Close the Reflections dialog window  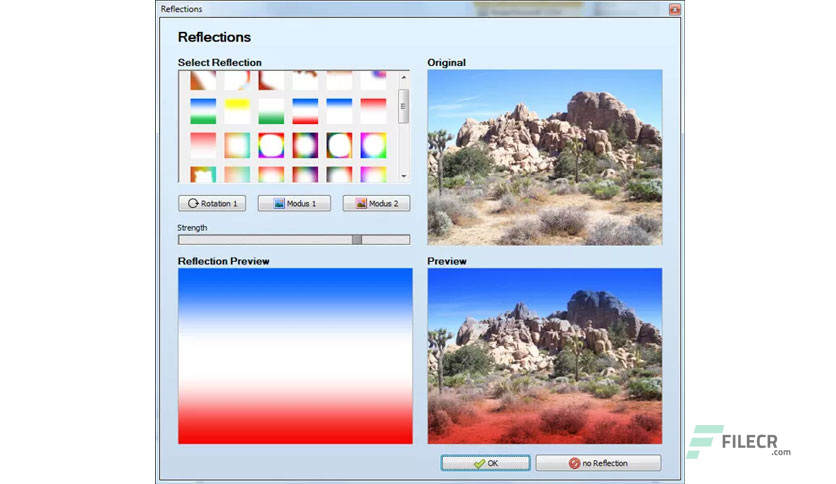(x=674, y=9)
